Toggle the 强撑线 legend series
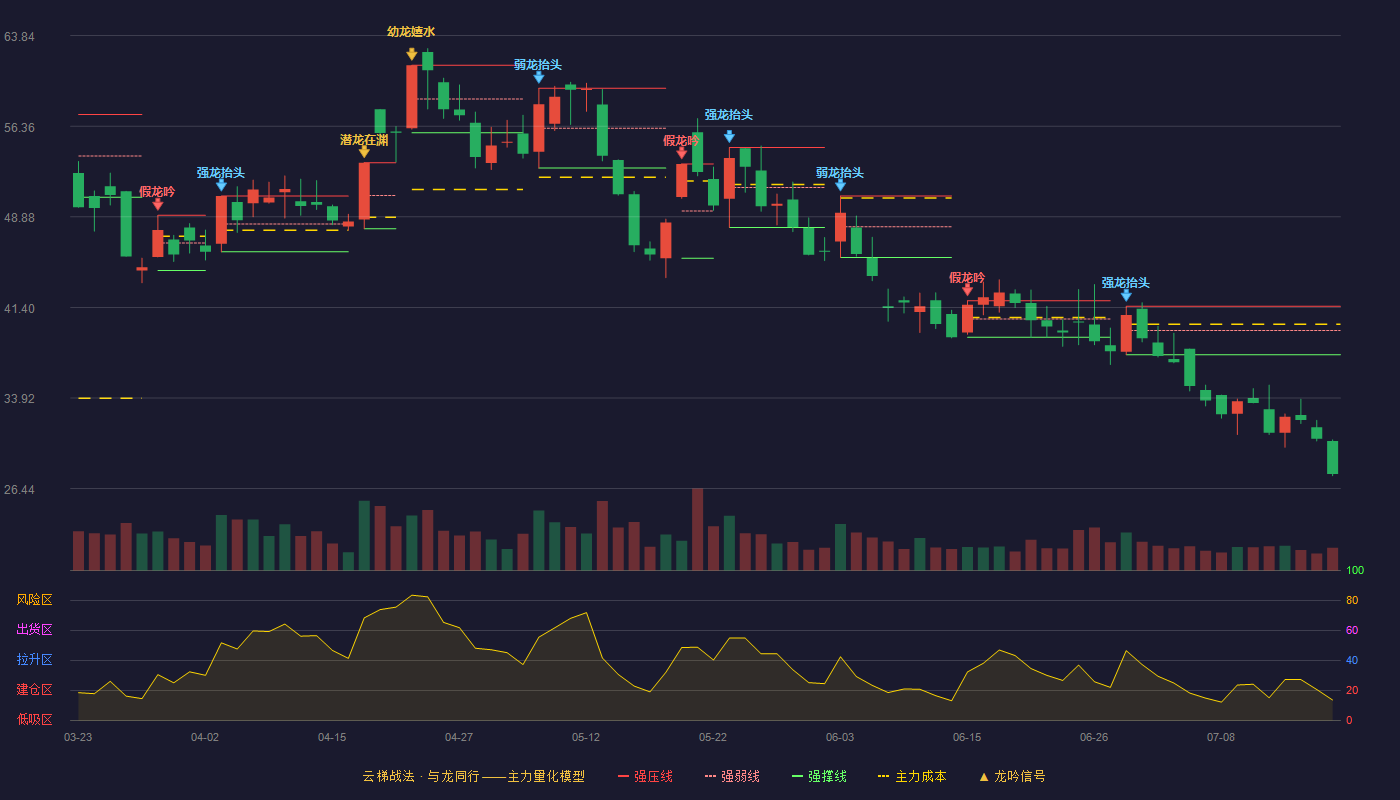Screen dimensions: 1400x800 (x=819, y=776)
